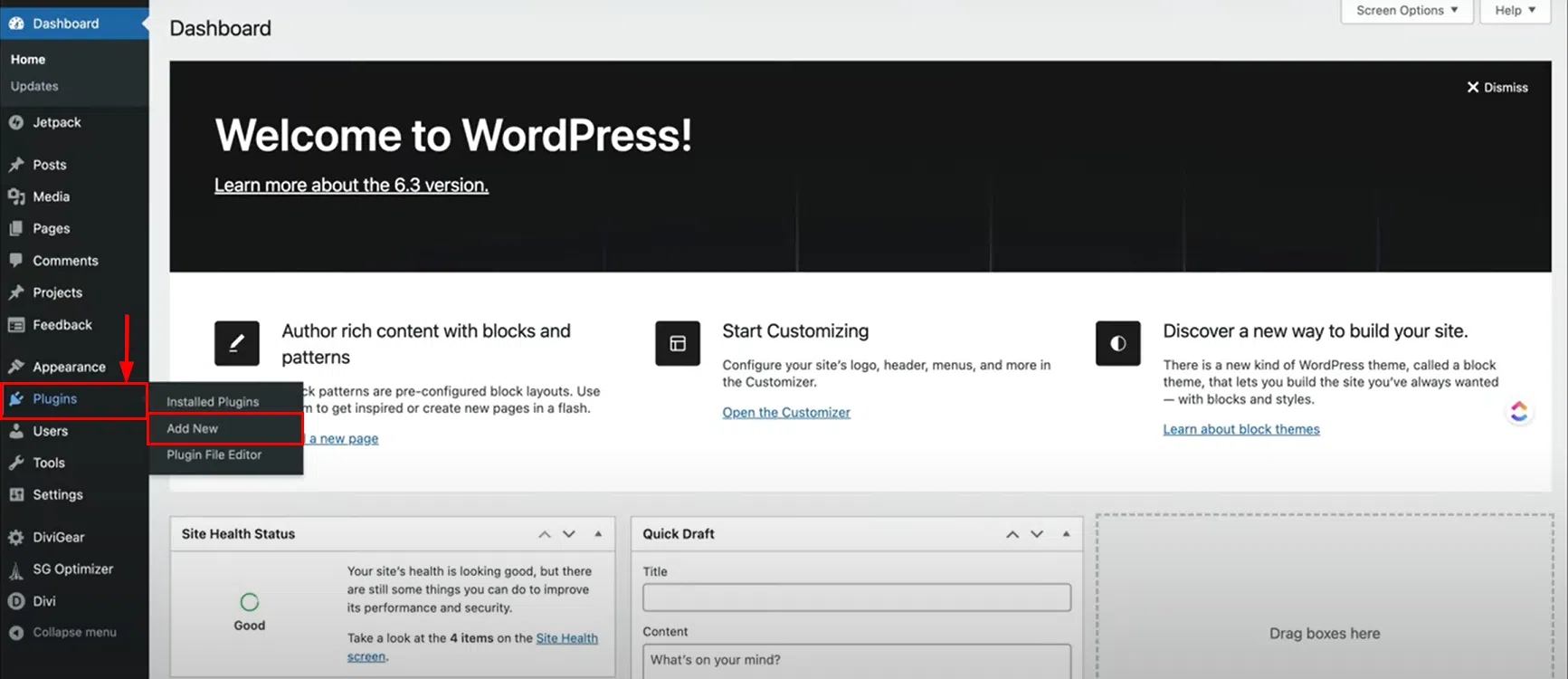Toggle Site Health Status panel collapse triangle
The width and height of the screenshot is (1568, 679).
coord(598,534)
